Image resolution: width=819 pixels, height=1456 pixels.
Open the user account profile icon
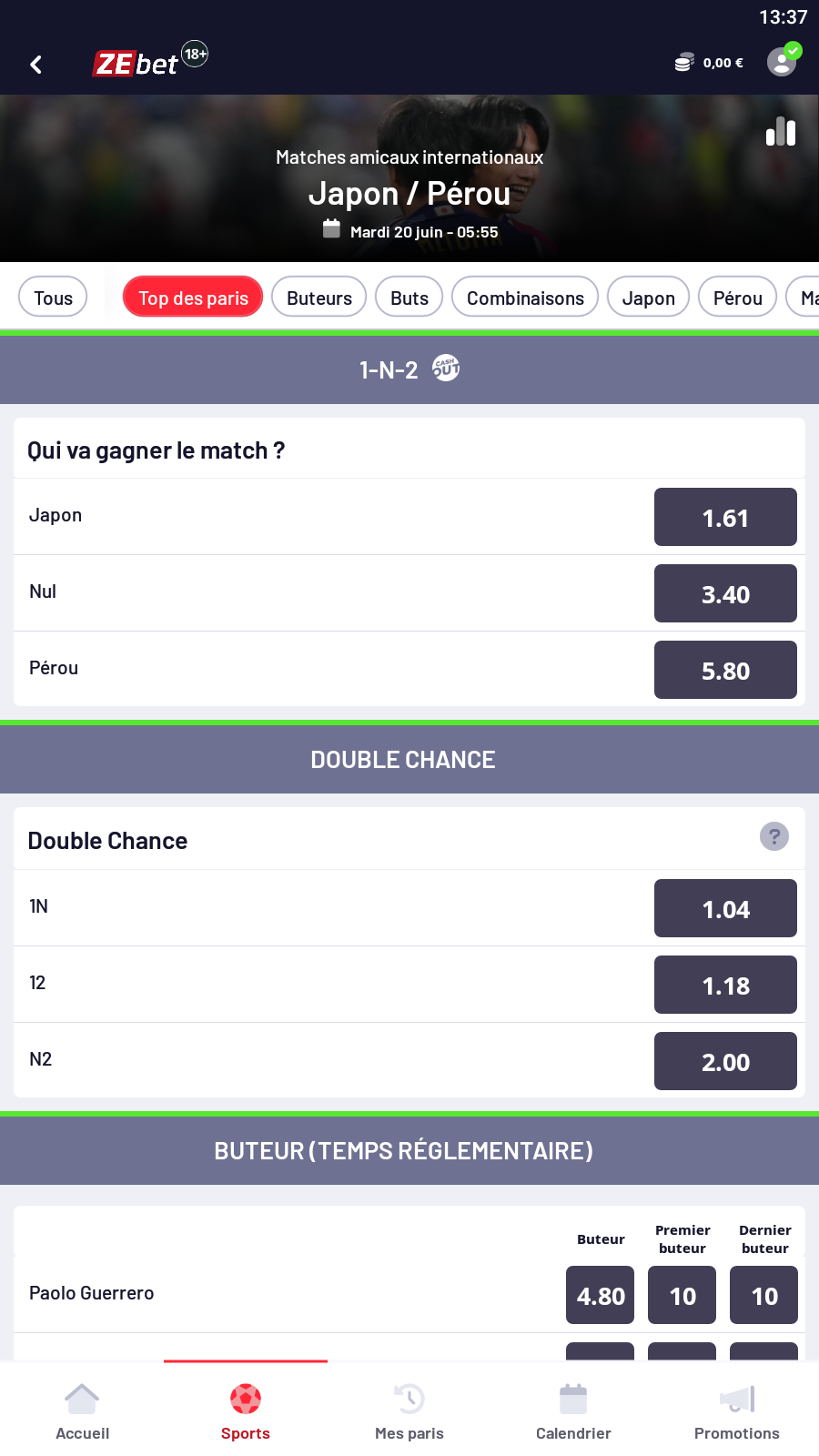(782, 62)
